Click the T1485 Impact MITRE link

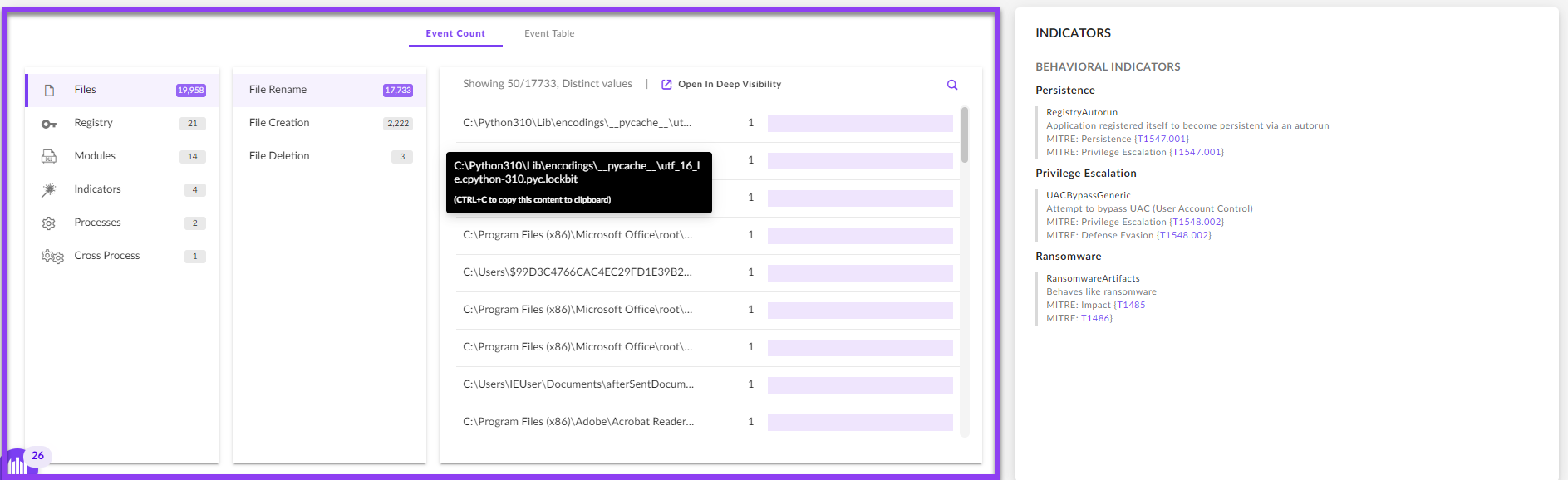coord(1131,306)
